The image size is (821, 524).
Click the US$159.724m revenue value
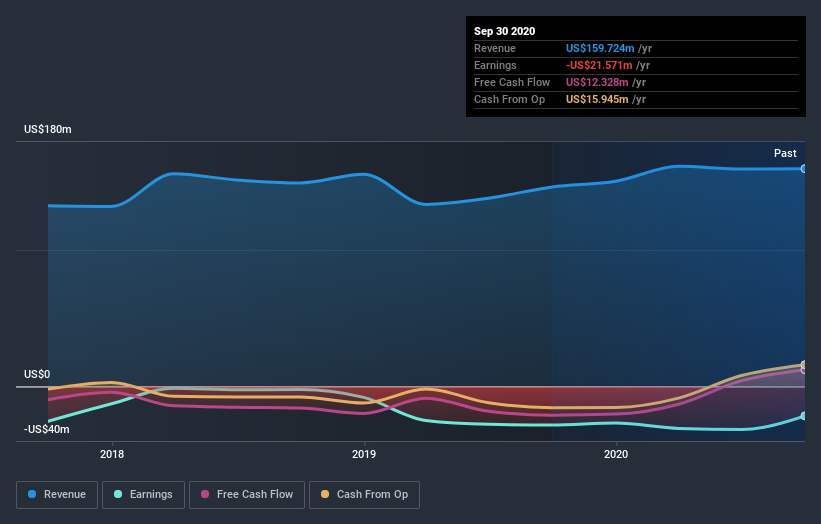tap(600, 49)
